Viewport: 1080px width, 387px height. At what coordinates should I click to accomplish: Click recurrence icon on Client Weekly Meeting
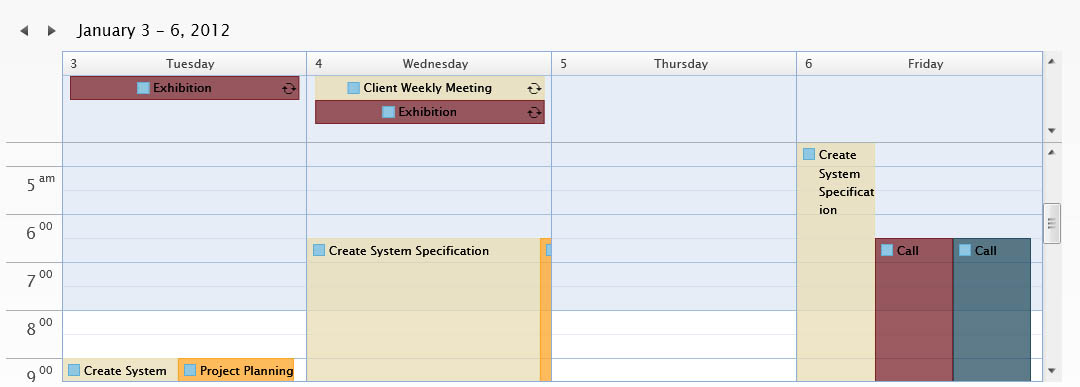point(534,88)
